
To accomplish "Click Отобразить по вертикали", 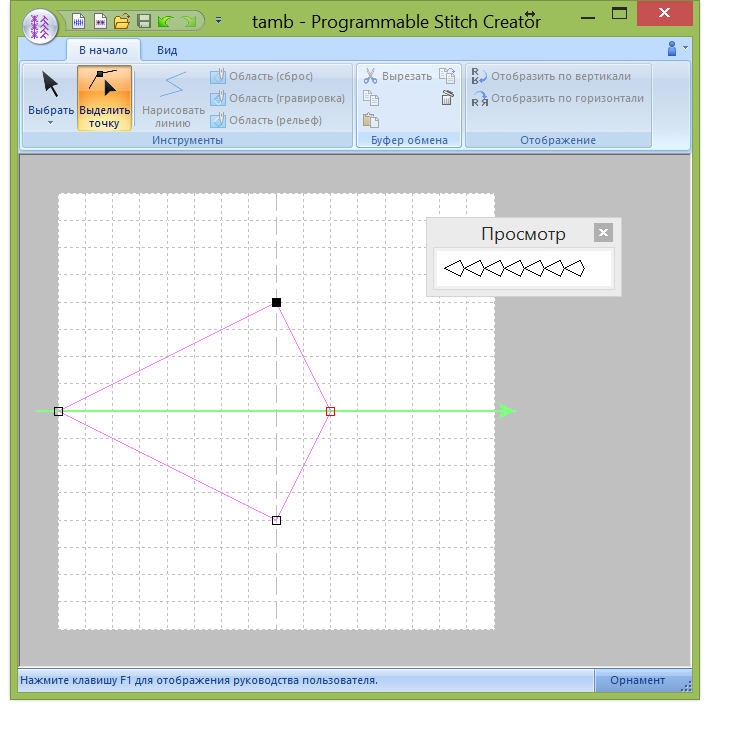I will (551, 76).
